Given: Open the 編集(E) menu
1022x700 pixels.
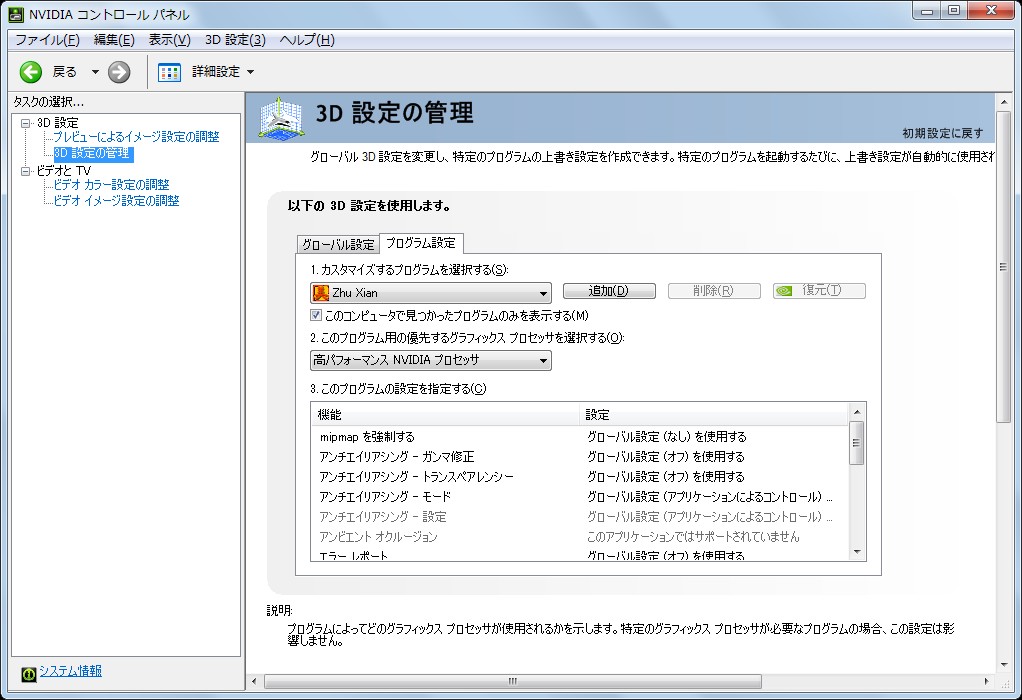Looking at the screenshot, I should coord(114,40).
